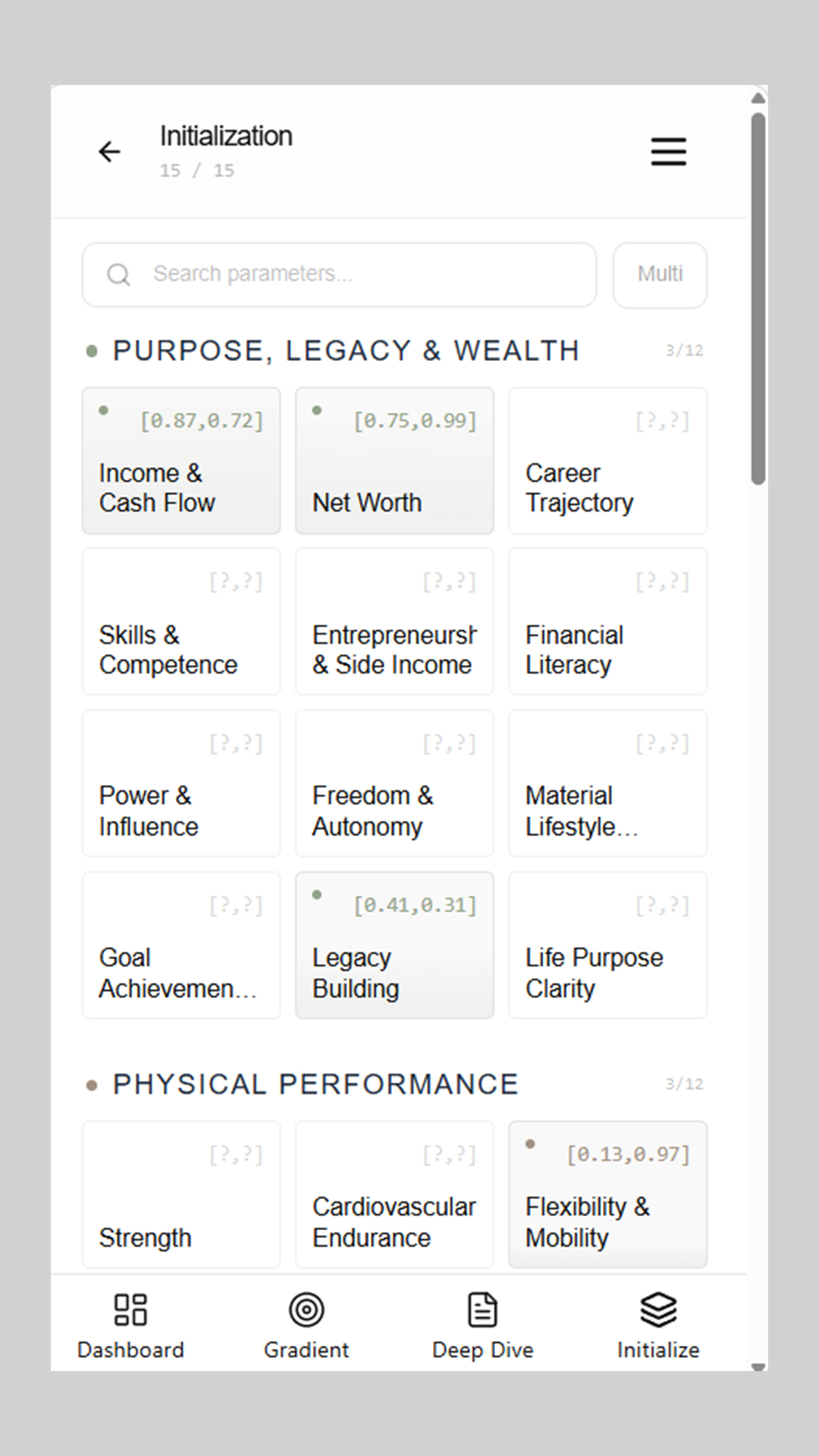
Task: Open the hamburger menu
Action: (668, 152)
